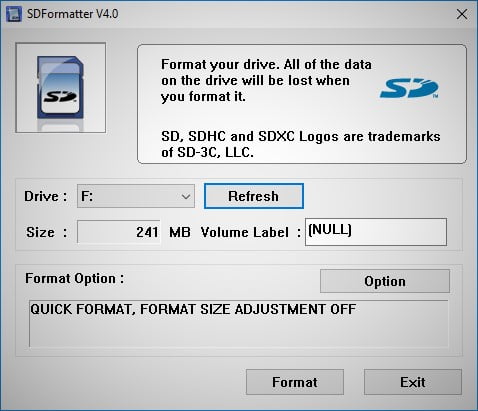
Task: Expand the drive list with the chevron arrow
Action: tap(186, 196)
